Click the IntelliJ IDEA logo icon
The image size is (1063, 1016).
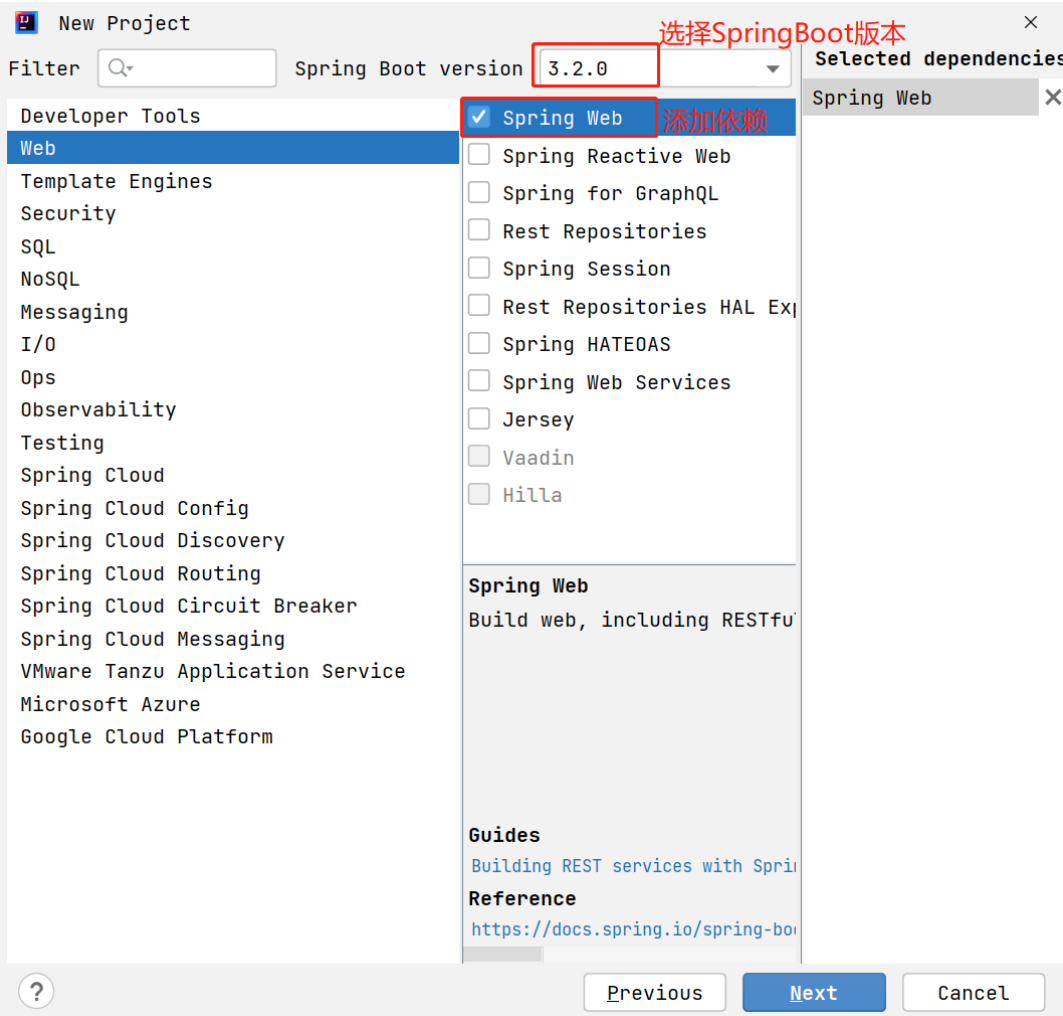point(26,22)
